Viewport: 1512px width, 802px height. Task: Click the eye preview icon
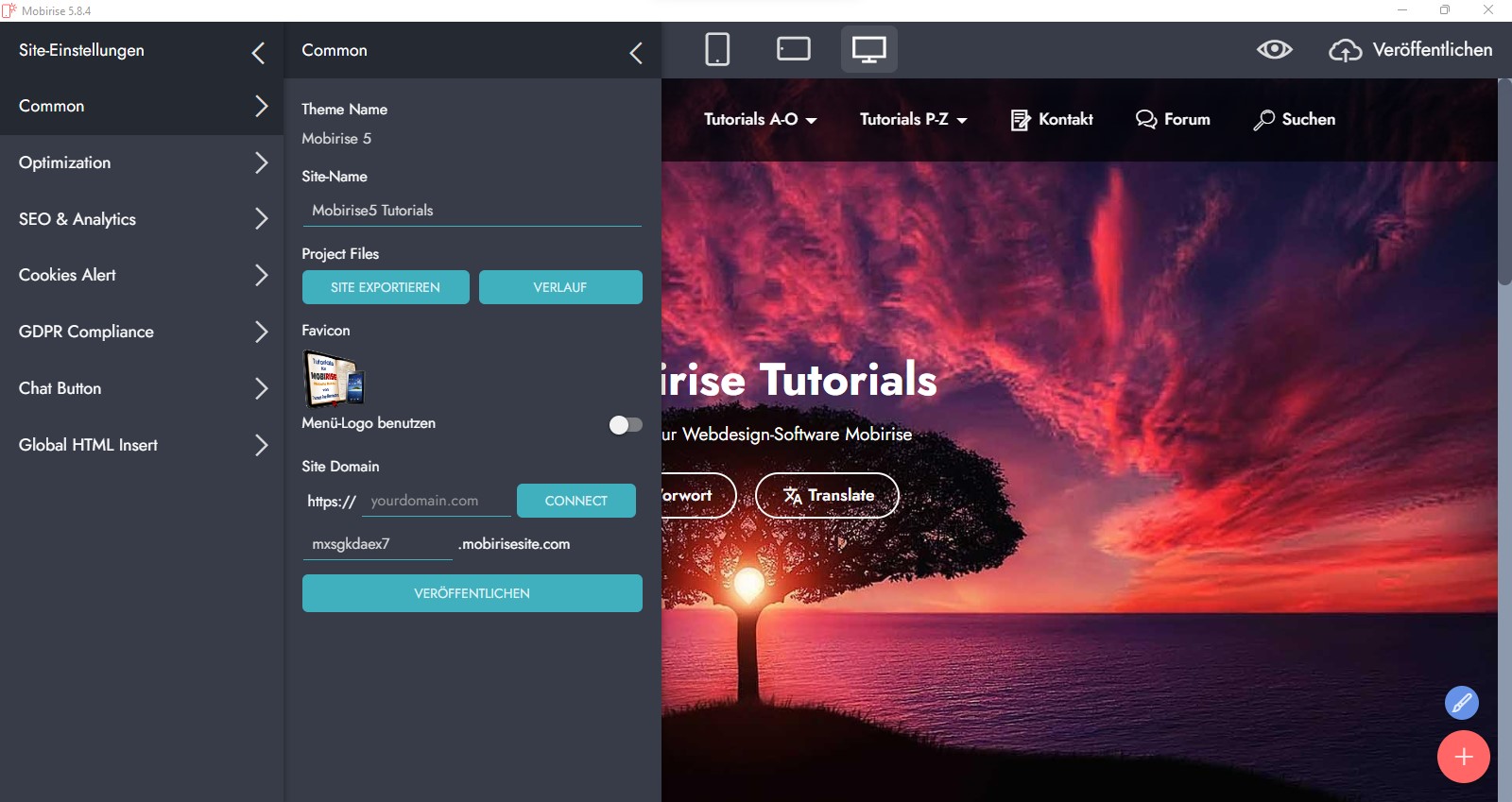click(x=1274, y=50)
